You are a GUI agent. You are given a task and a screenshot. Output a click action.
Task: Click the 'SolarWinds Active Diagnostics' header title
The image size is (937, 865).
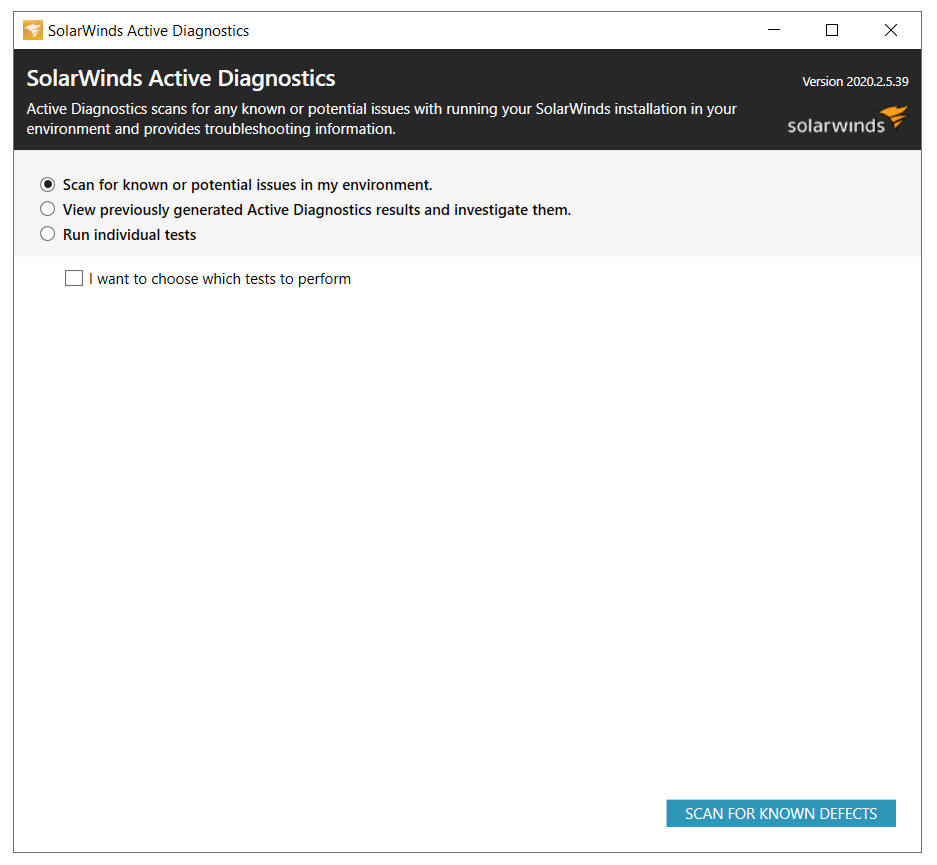[x=181, y=78]
